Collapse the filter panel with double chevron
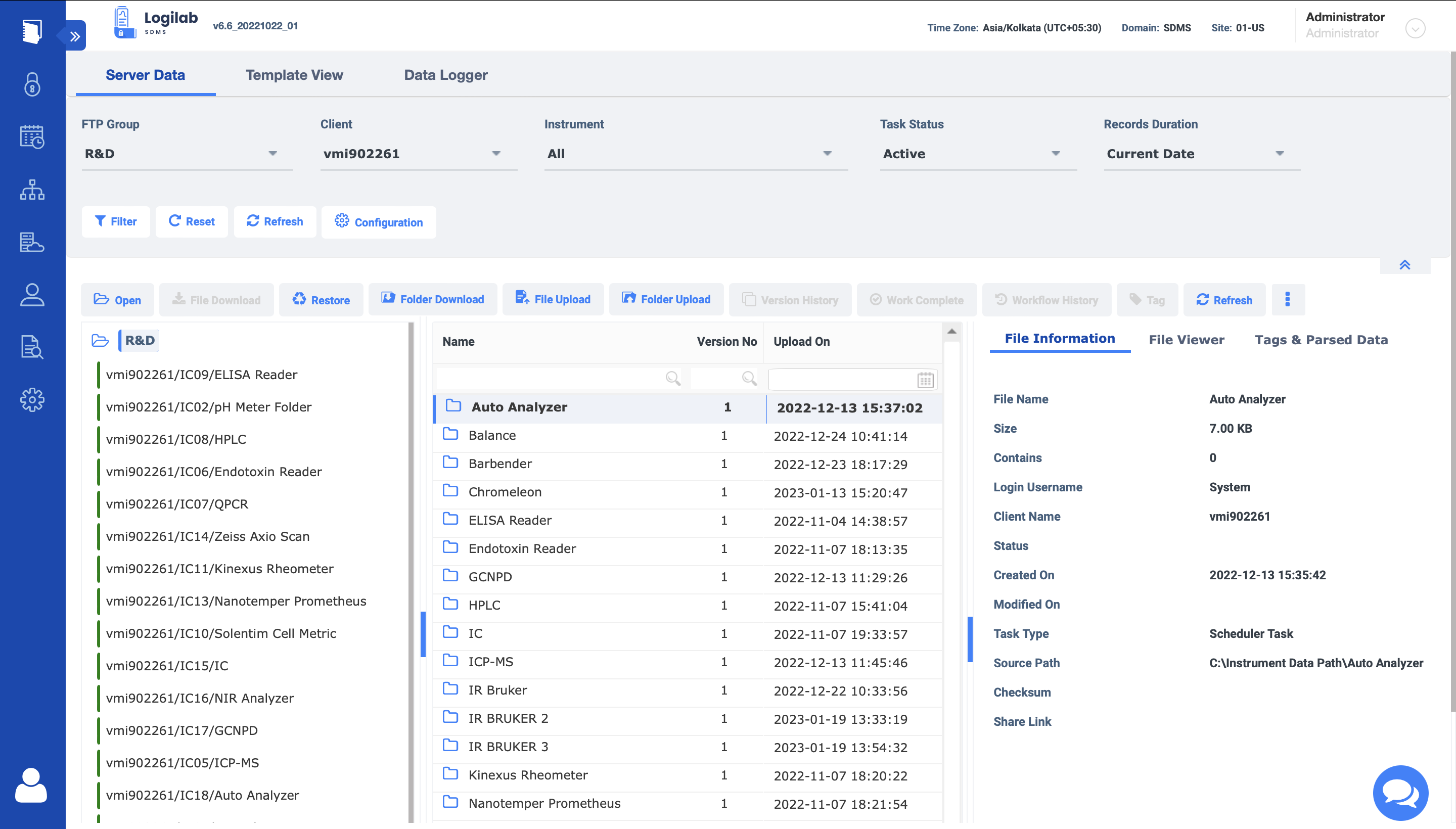The width and height of the screenshot is (1456, 829). coord(1405,265)
